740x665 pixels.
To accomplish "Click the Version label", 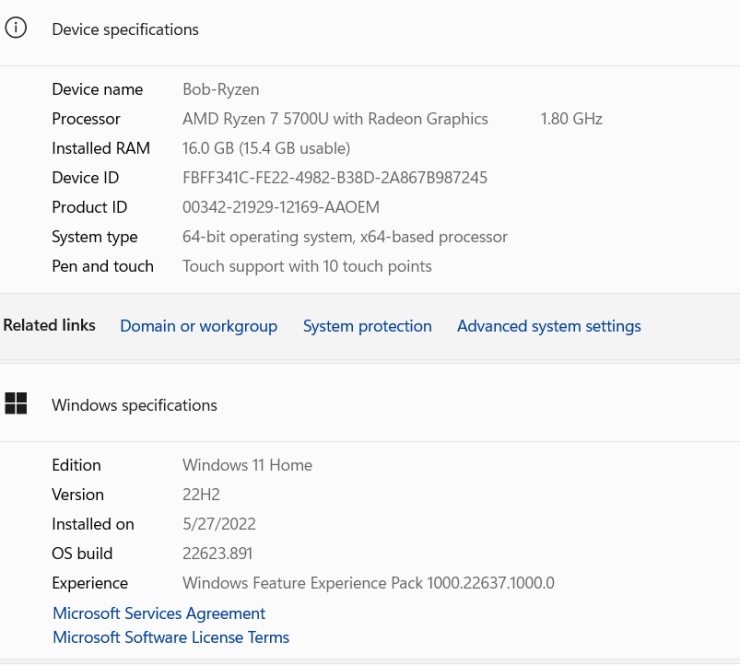I will tap(77, 495).
